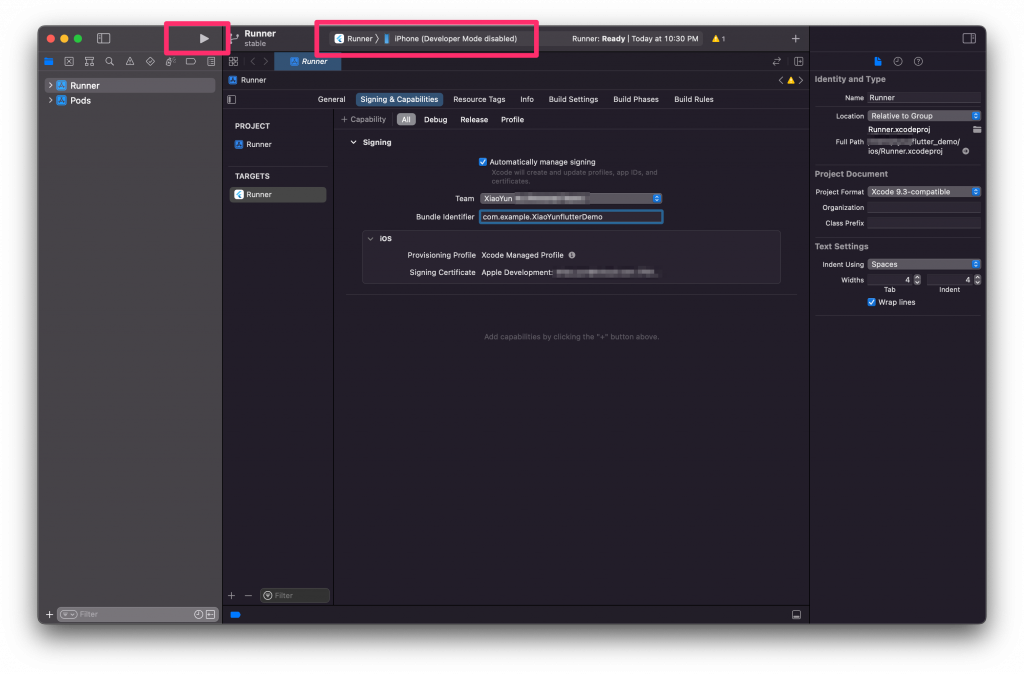Open the Team dropdown
The height and width of the screenshot is (674, 1024).
click(571, 199)
